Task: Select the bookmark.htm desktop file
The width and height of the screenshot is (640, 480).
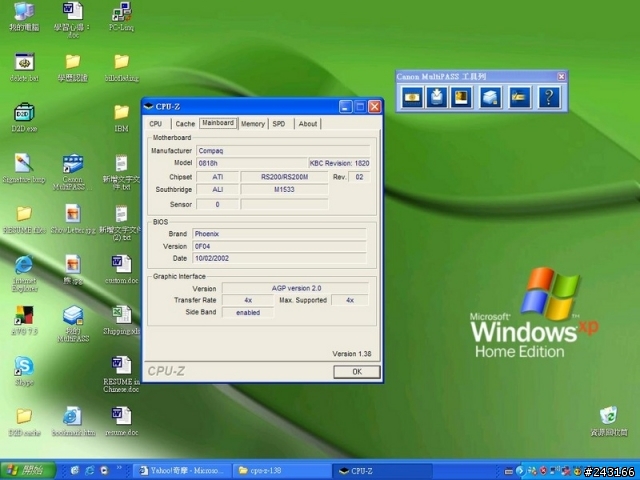Action: click(73, 422)
